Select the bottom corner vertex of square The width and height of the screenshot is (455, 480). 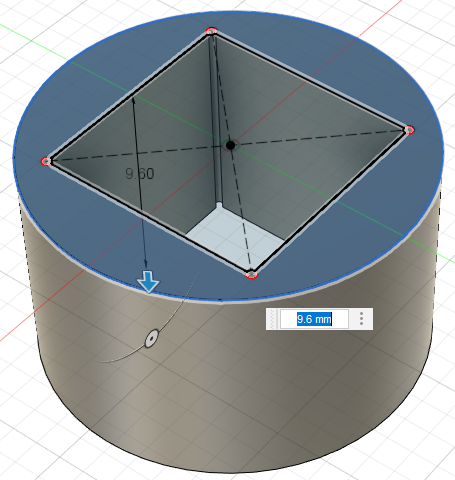[251, 274]
